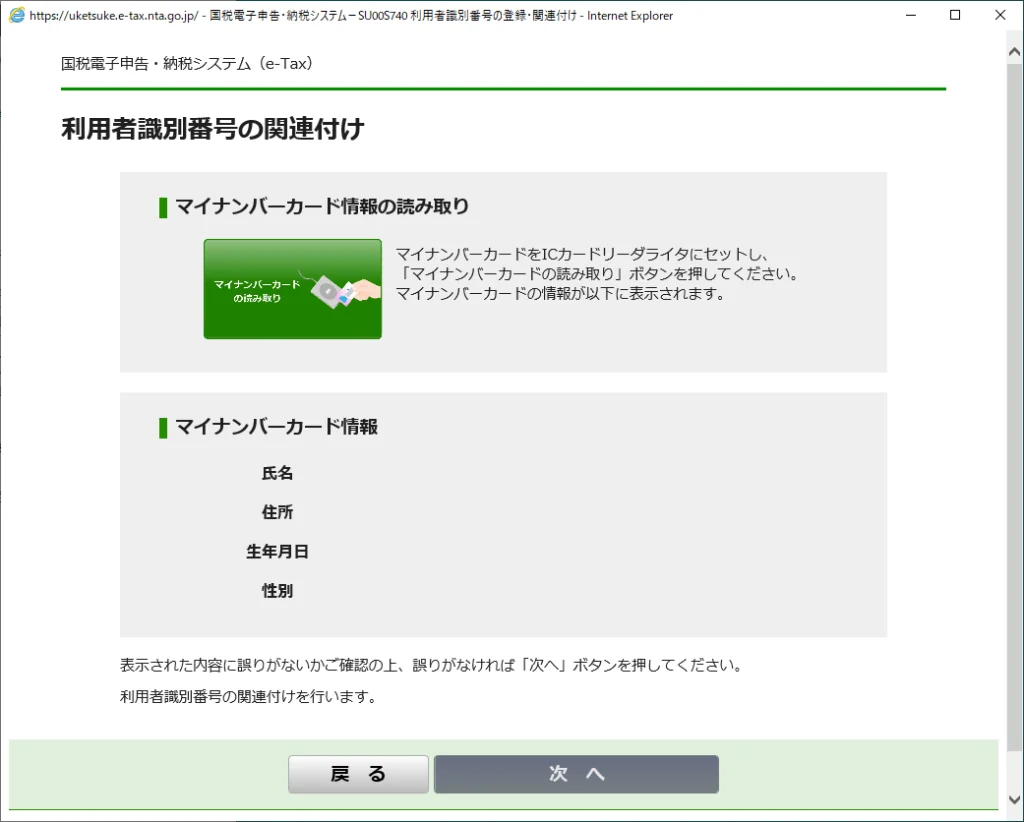Click the 住所 field area

[x=277, y=512]
